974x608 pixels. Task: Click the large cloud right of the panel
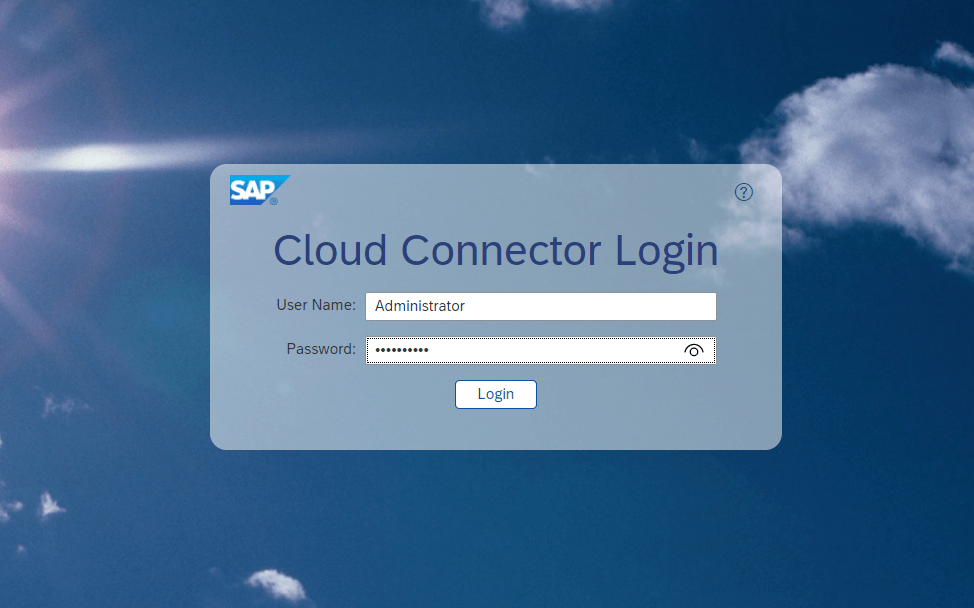coord(870,150)
